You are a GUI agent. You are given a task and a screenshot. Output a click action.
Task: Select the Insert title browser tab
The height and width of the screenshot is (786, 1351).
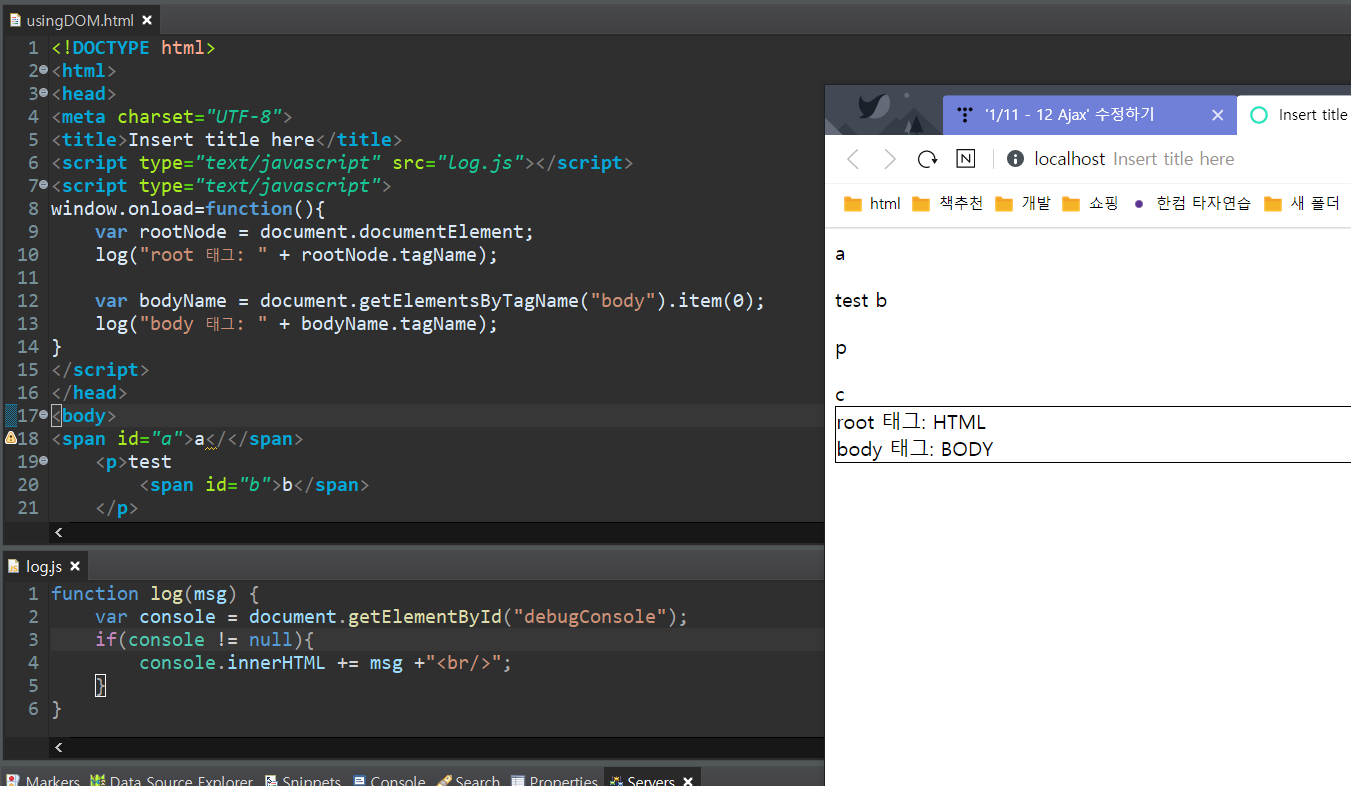(x=1296, y=115)
